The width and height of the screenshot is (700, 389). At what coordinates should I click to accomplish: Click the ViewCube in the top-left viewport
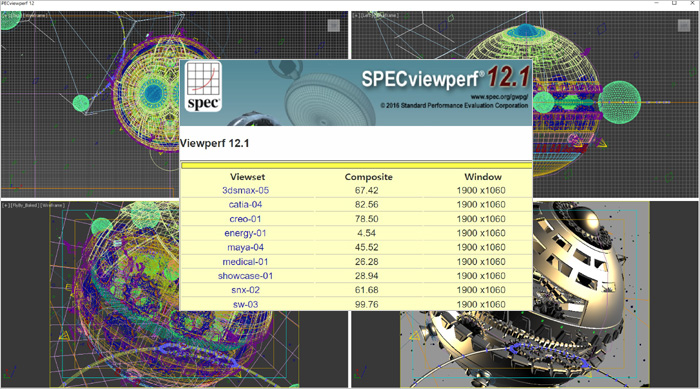click(x=333, y=25)
